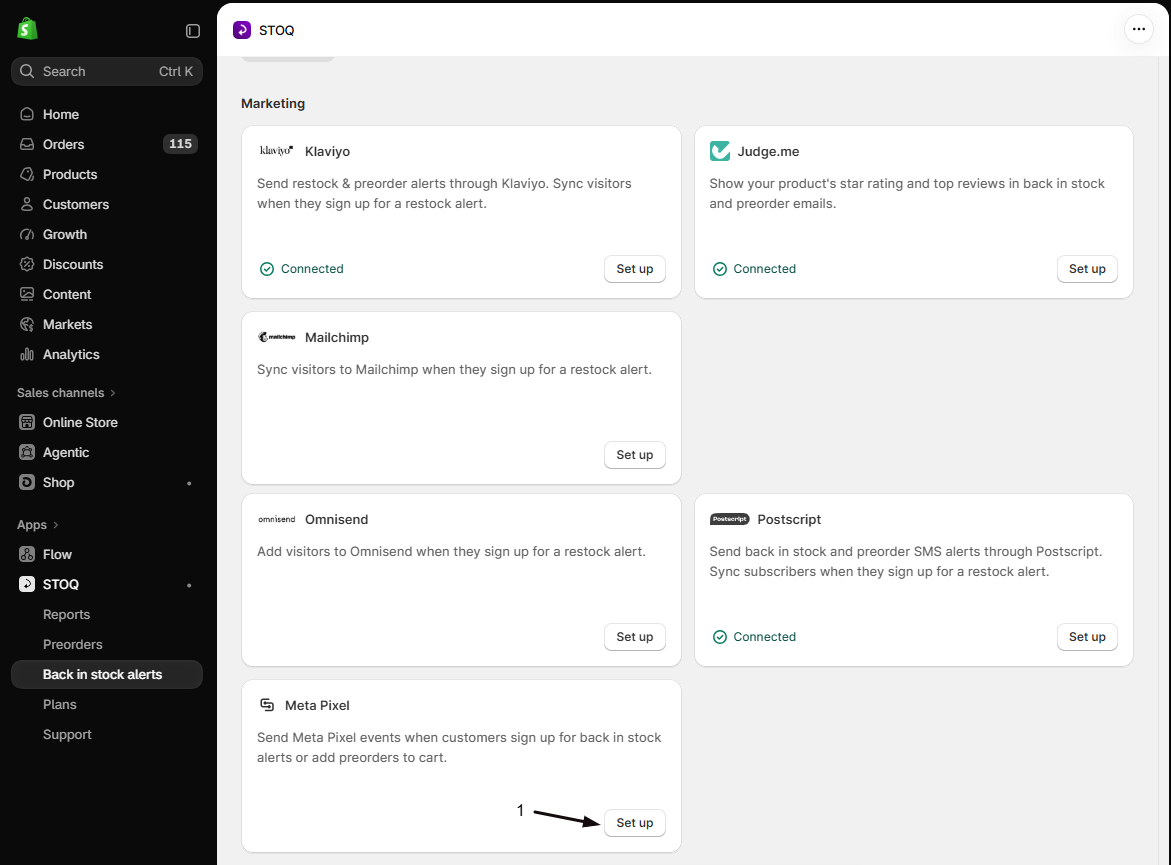Click Connected status on Judge.me card

754,269
